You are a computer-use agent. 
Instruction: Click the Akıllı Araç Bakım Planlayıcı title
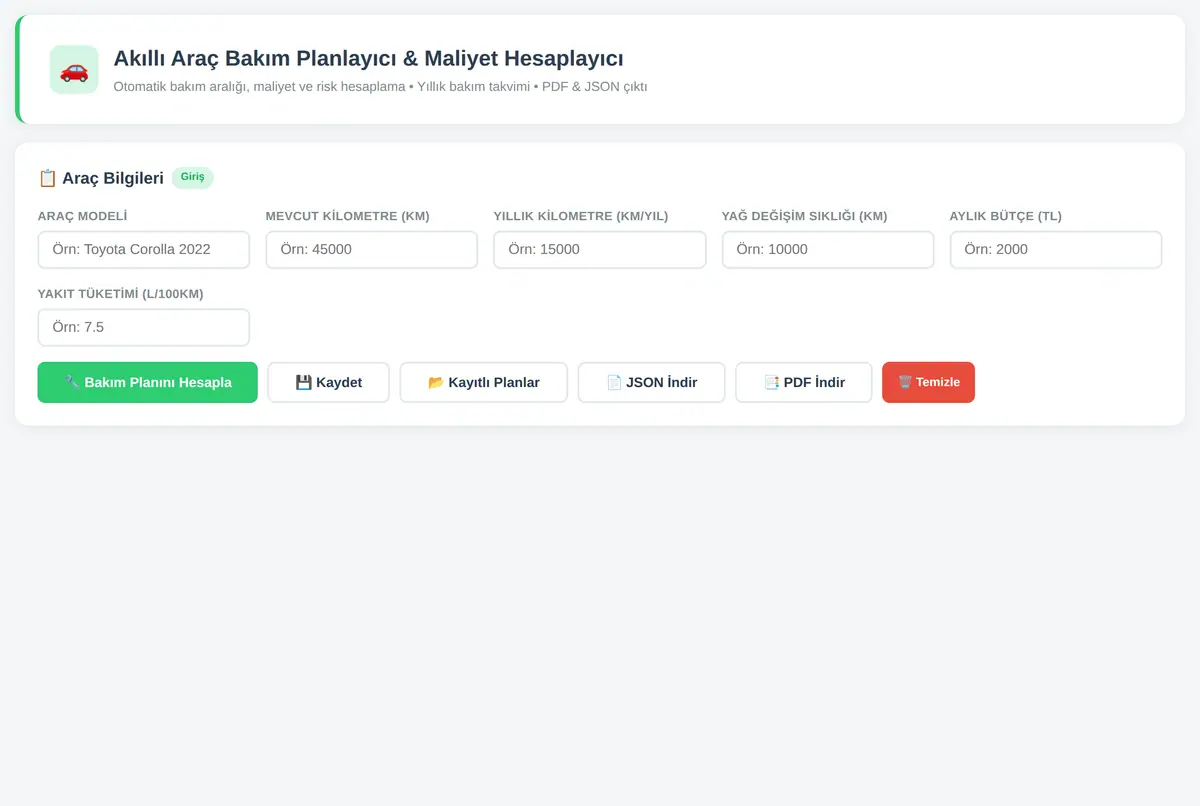click(368, 58)
